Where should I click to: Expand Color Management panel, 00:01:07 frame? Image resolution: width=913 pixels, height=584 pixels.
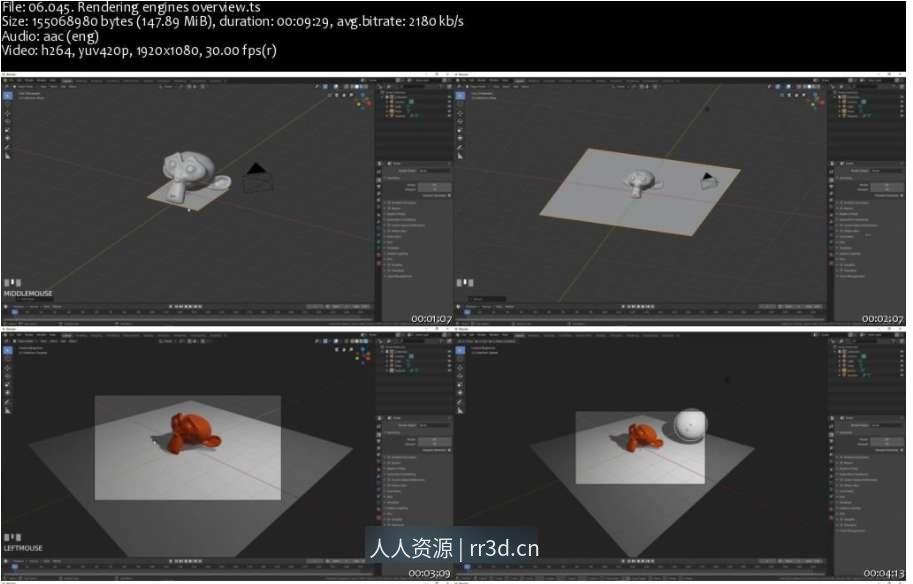coord(399,276)
